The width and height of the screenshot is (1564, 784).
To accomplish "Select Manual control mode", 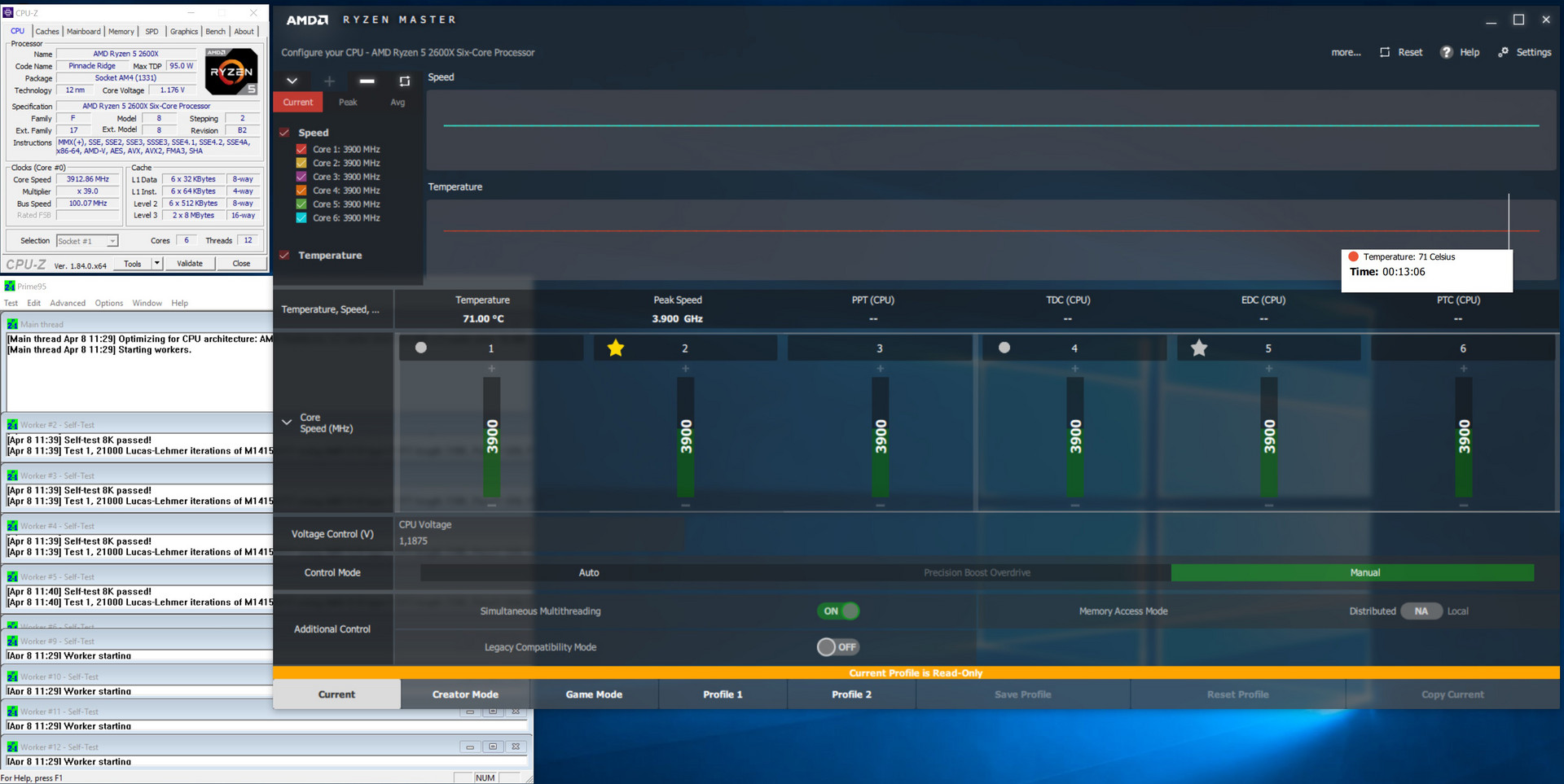I will pos(1352,572).
